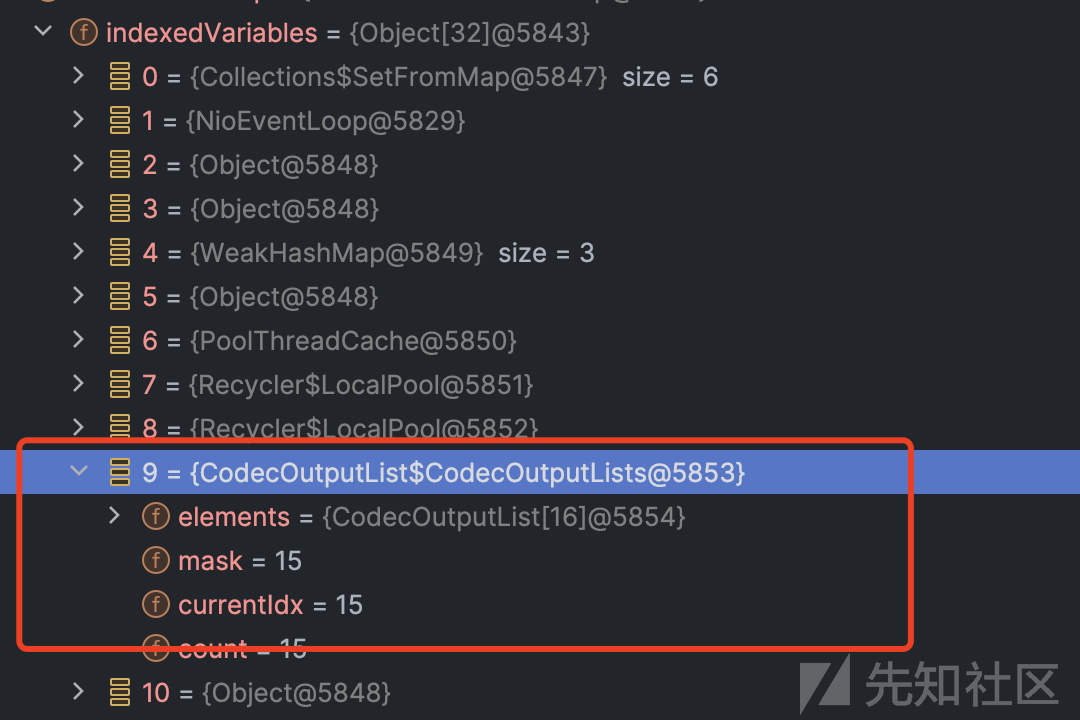
Task: Expand entry 10 Object@5848
Action: coord(79,692)
